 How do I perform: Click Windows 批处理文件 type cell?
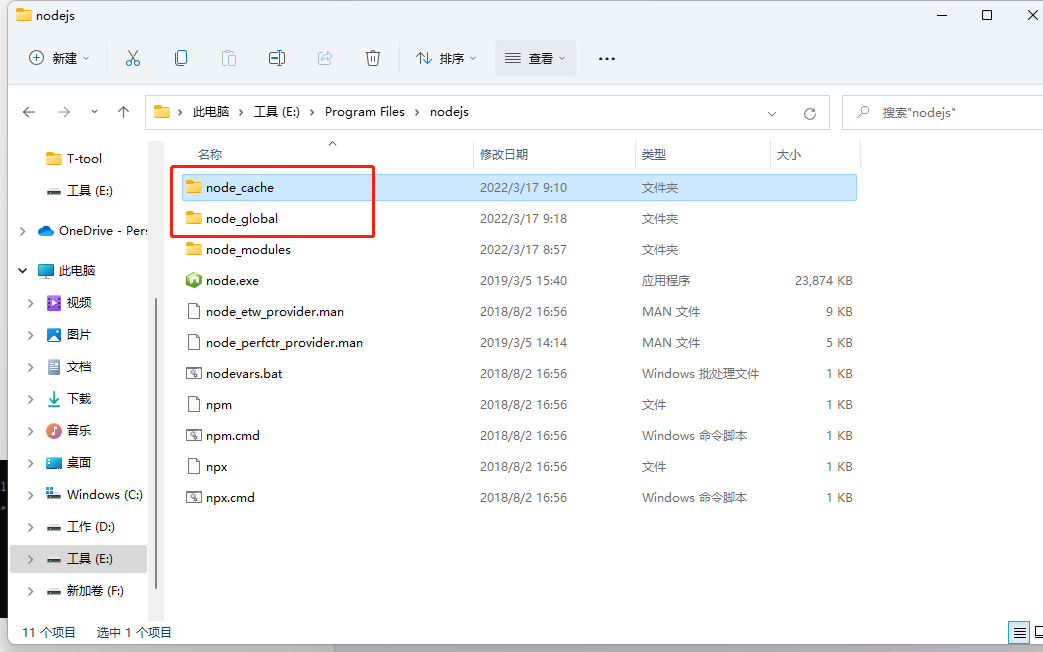(700, 373)
